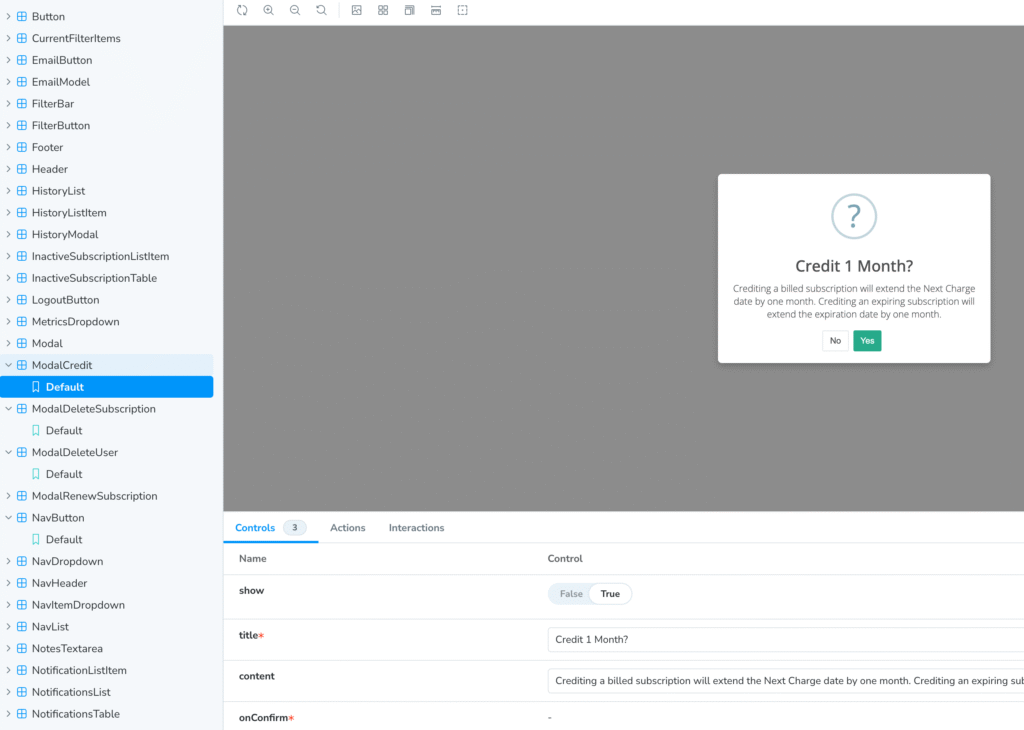This screenshot has width=1024, height=730.
Task: Switch to the Actions tab
Action: 347,528
